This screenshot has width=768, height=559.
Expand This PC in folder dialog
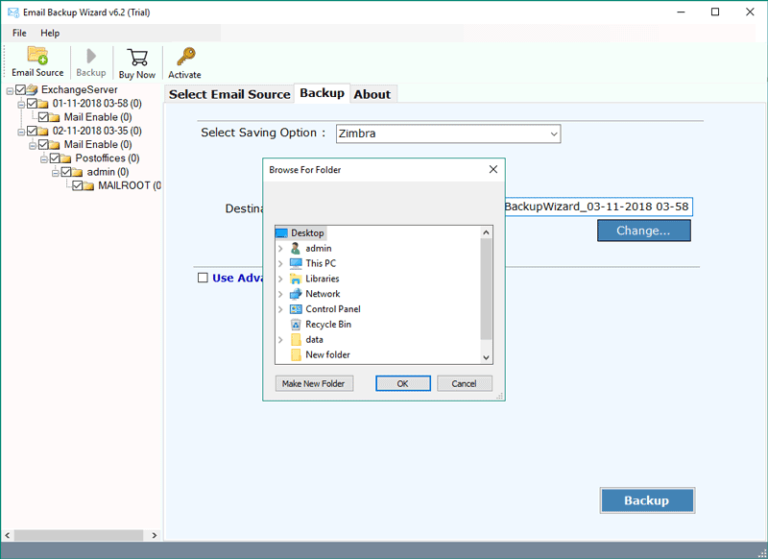point(281,264)
